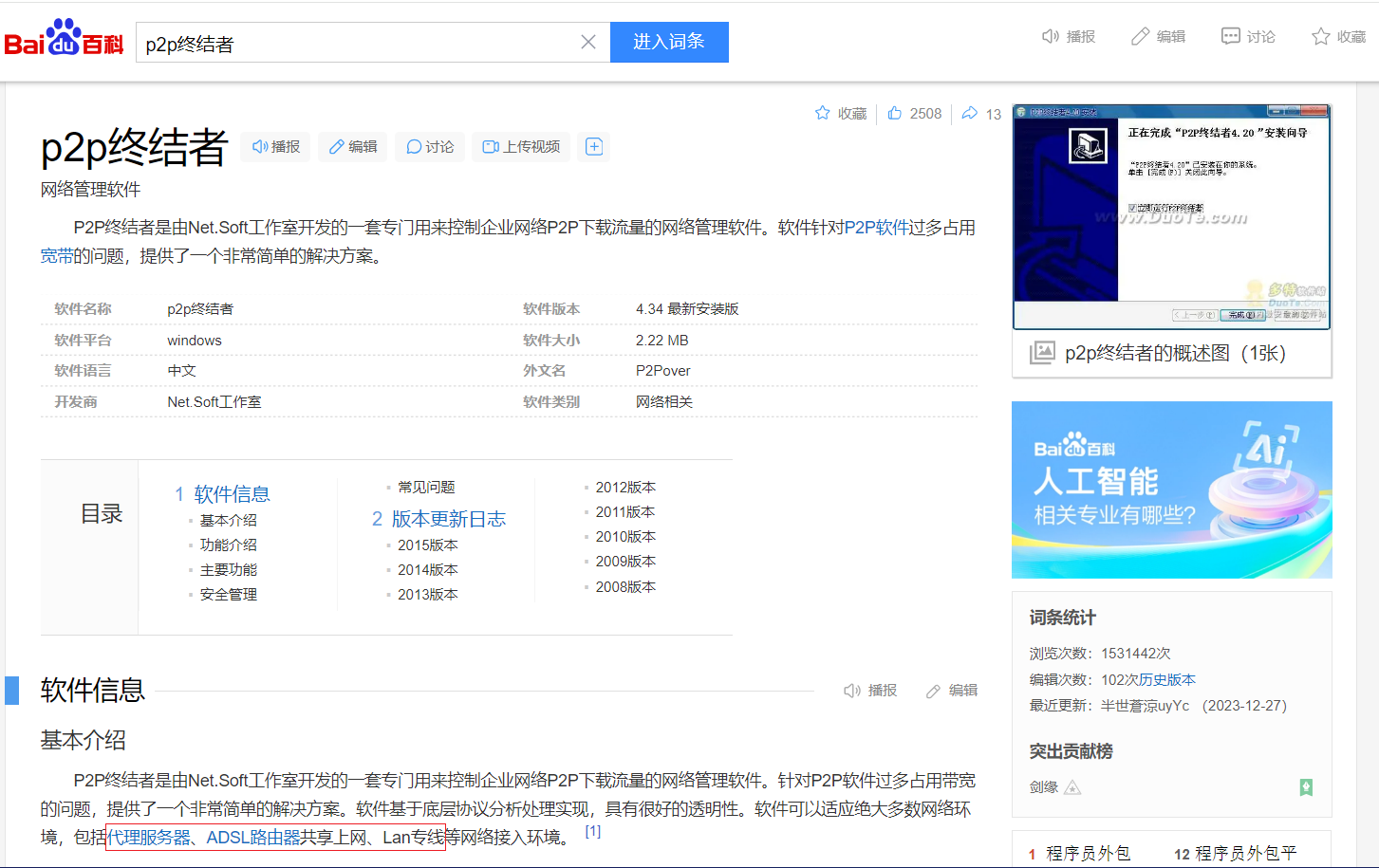
Task: Click the 人工智能 相关专业 banner
Action: pyautogui.click(x=1172, y=489)
